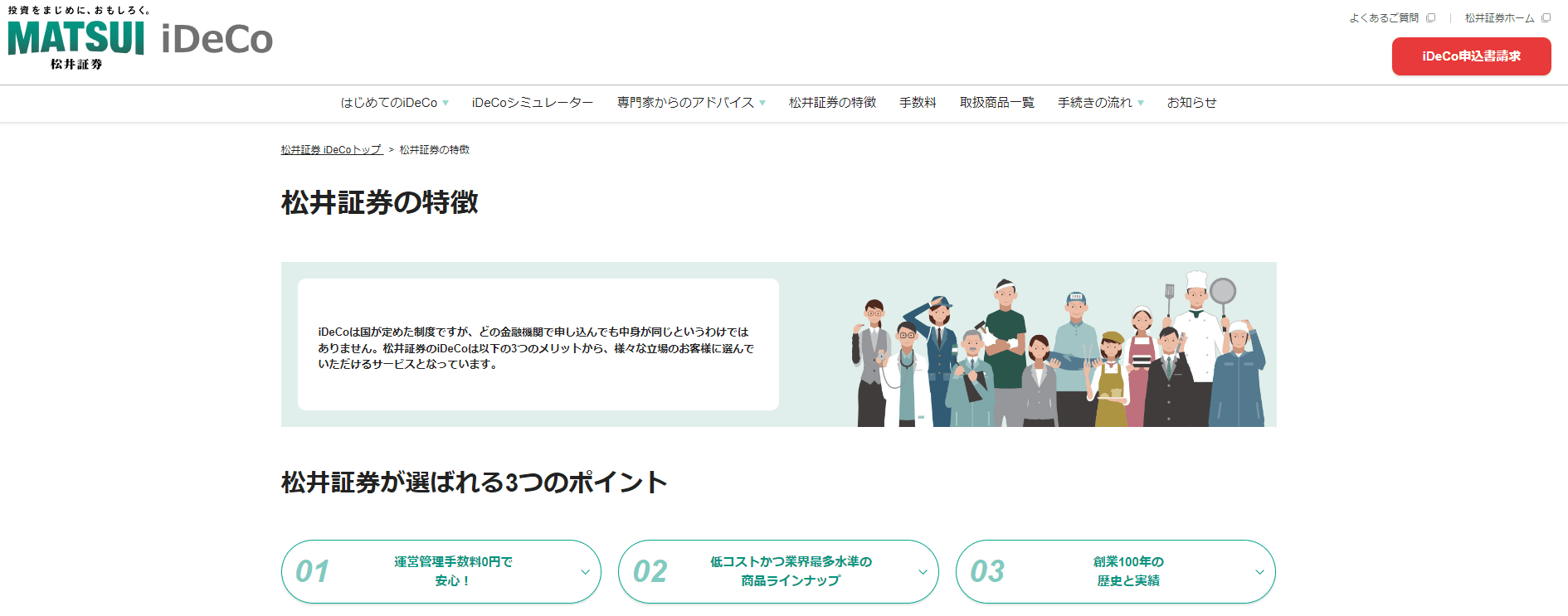The image size is (1568, 616).
Task: Click chevron on the 02 card
Action: coord(923,572)
